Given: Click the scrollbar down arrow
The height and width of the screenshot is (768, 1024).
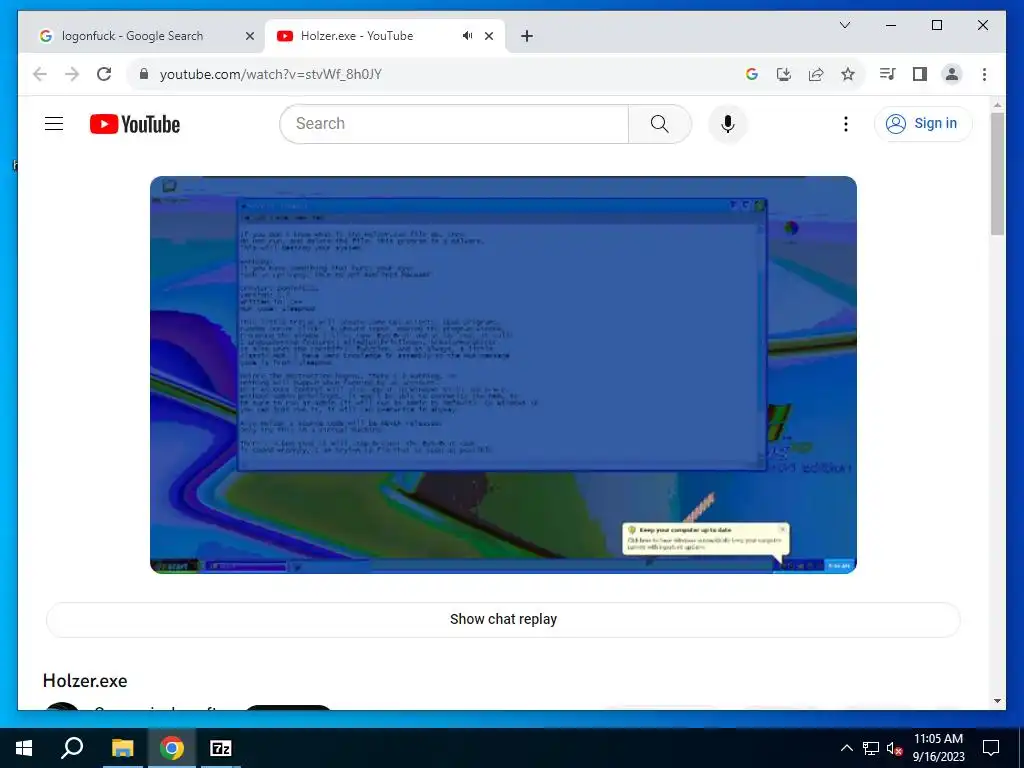Looking at the screenshot, I should [997, 701].
